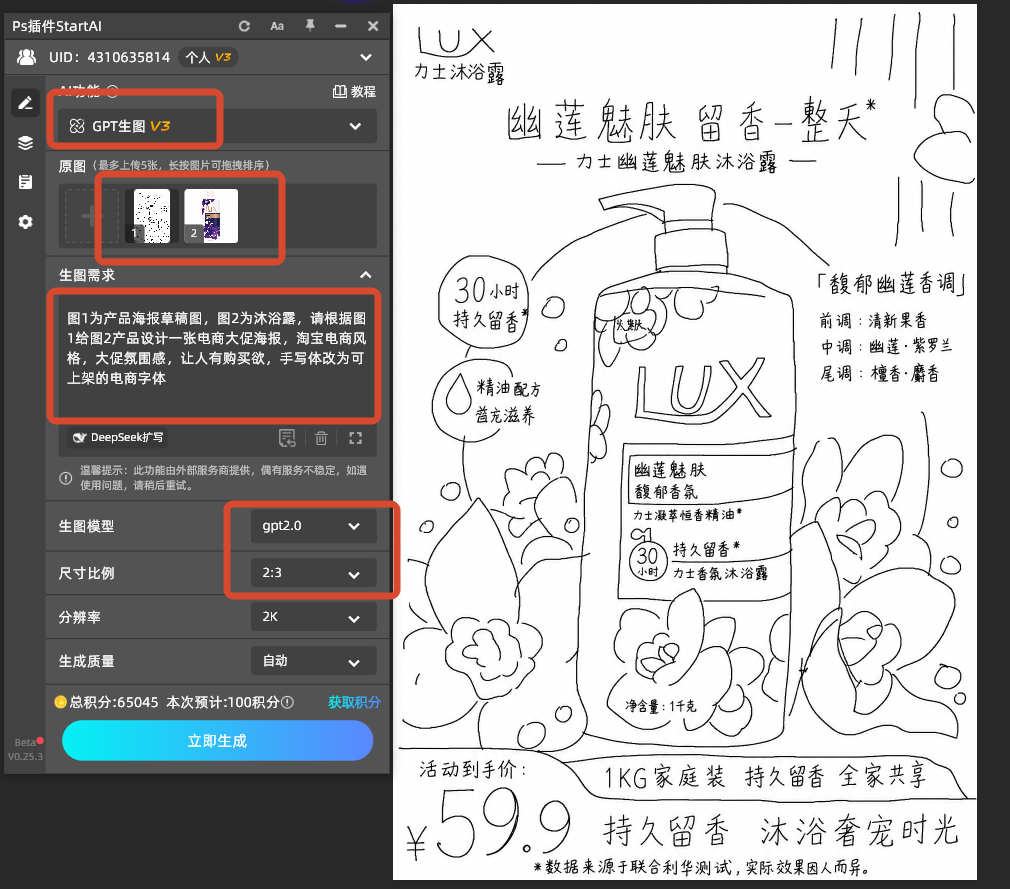
Task: Click the refresh icon in the StartAI header
Action: click(x=244, y=26)
